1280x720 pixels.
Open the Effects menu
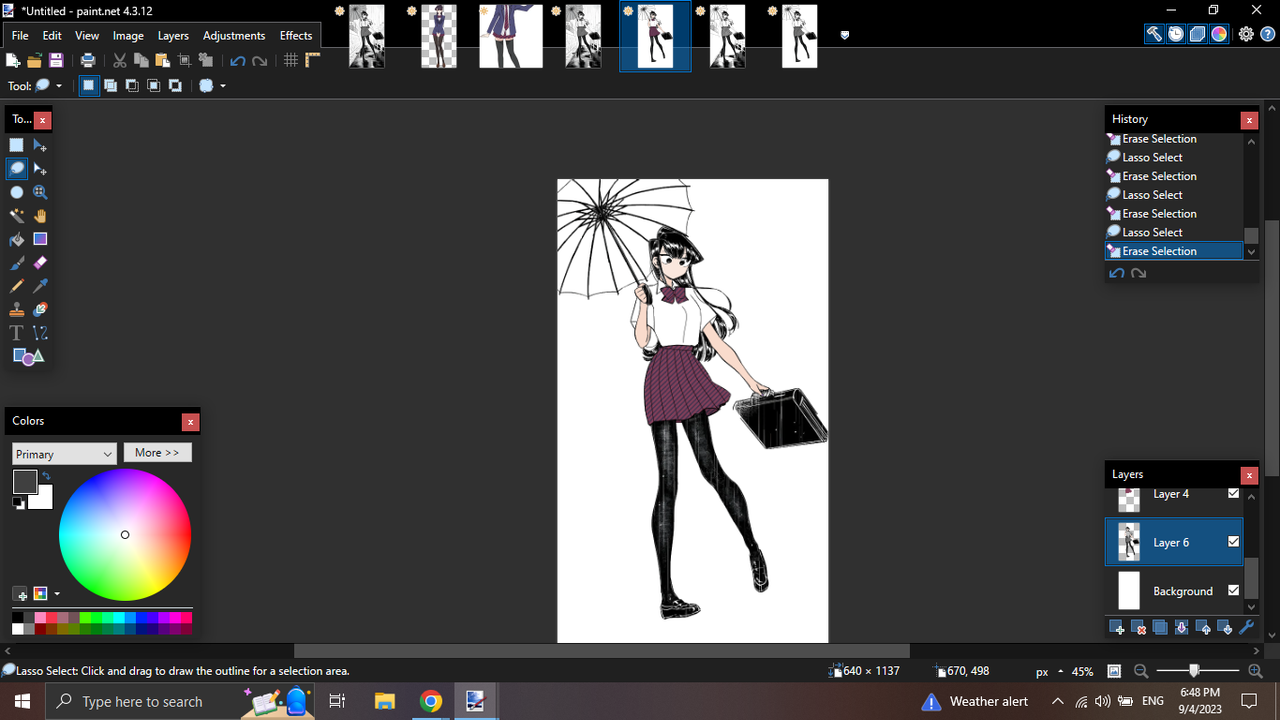[x=295, y=35]
